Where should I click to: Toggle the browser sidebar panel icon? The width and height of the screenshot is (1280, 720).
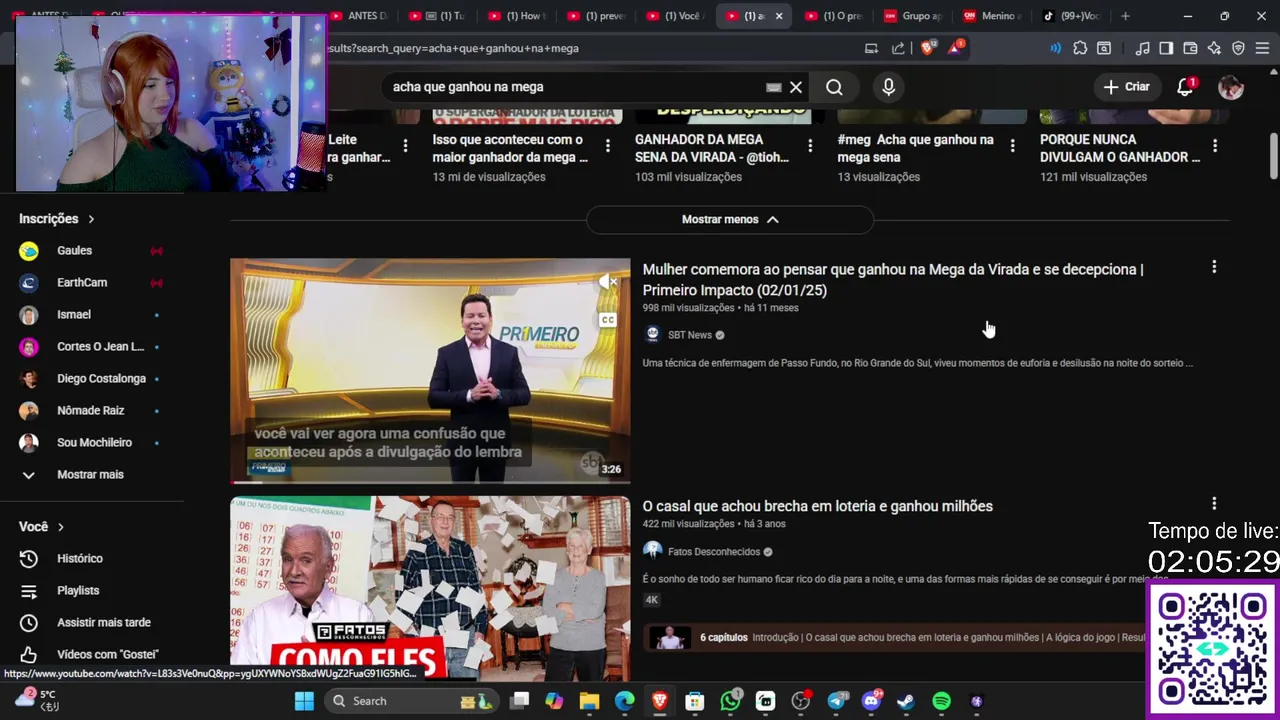point(1166,48)
